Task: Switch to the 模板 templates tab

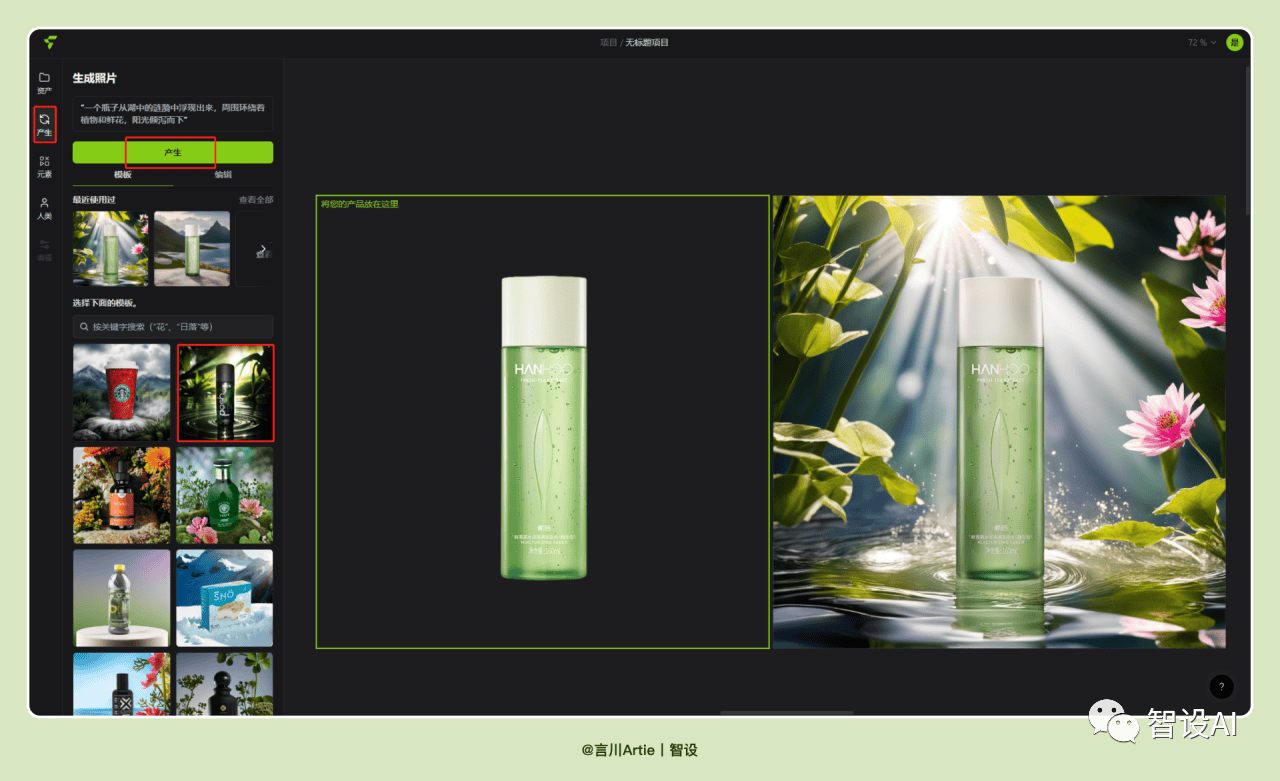Action: click(123, 174)
